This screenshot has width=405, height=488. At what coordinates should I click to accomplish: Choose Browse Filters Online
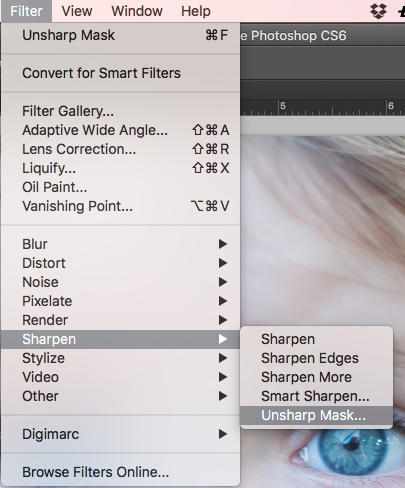(120, 472)
